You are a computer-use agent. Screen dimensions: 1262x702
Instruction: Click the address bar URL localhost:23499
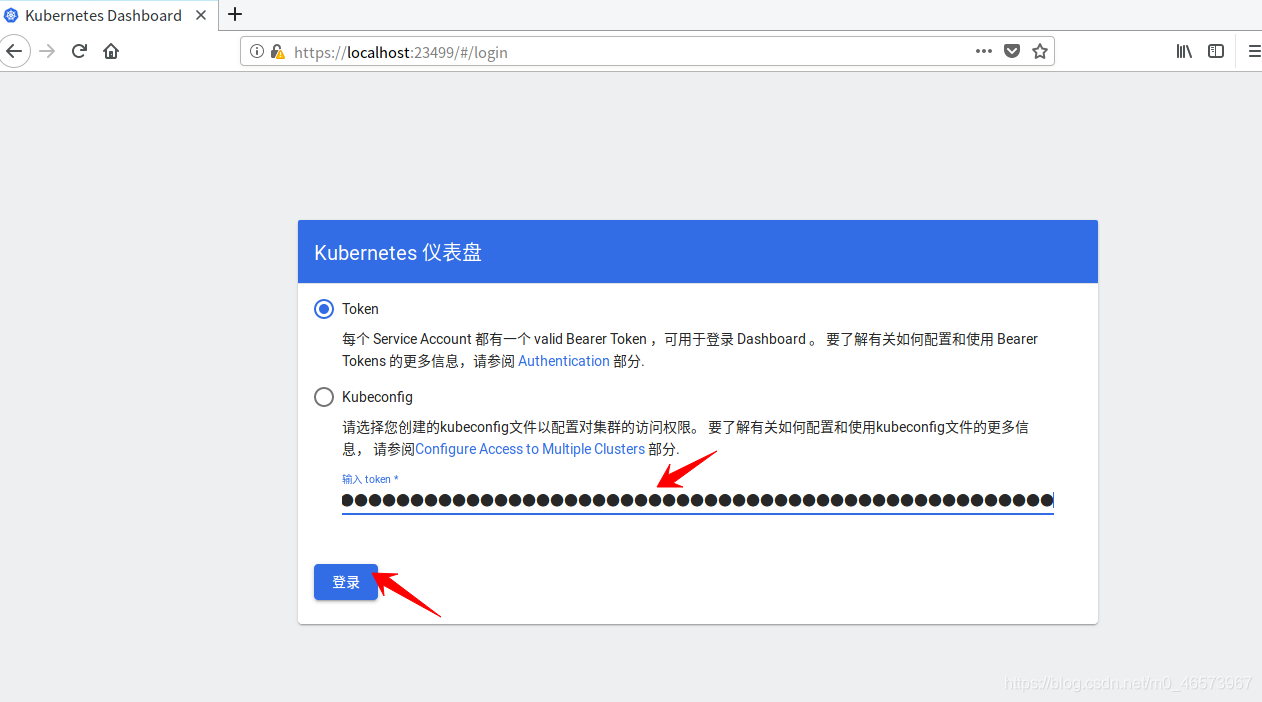(x=401, y=52)
